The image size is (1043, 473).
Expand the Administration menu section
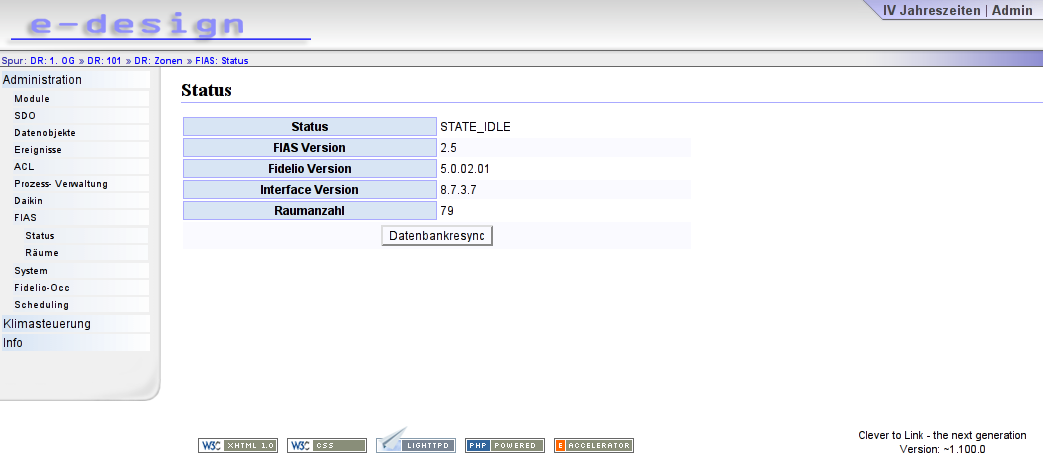42,80
